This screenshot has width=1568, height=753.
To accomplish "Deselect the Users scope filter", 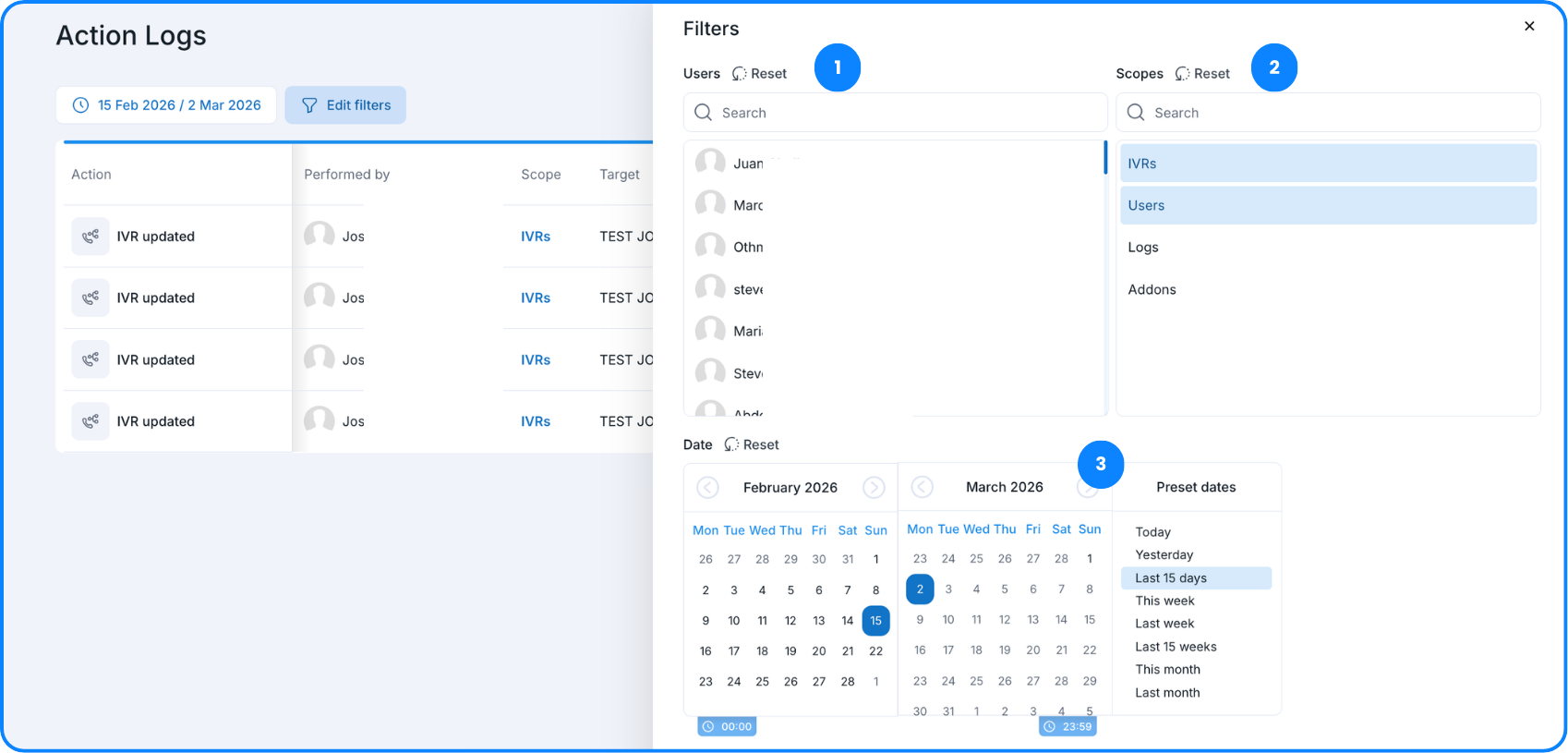I will 1327,206.
